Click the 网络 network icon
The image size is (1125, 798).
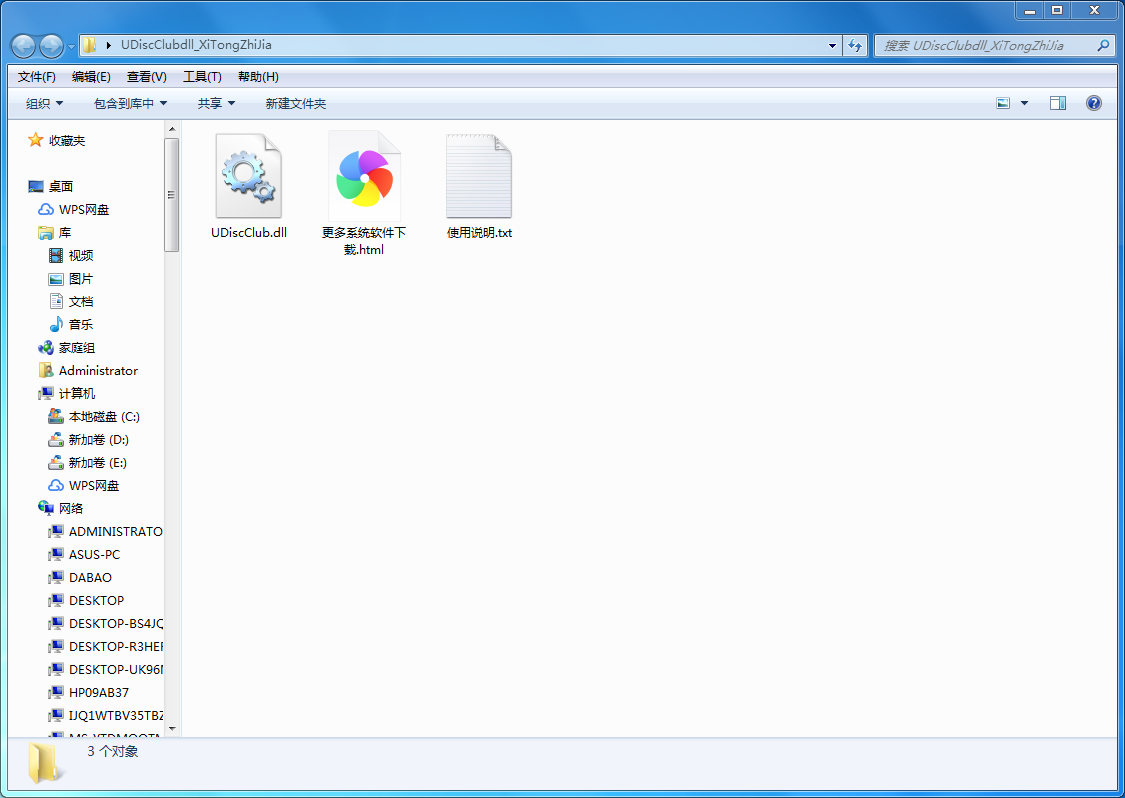[46, 508]
